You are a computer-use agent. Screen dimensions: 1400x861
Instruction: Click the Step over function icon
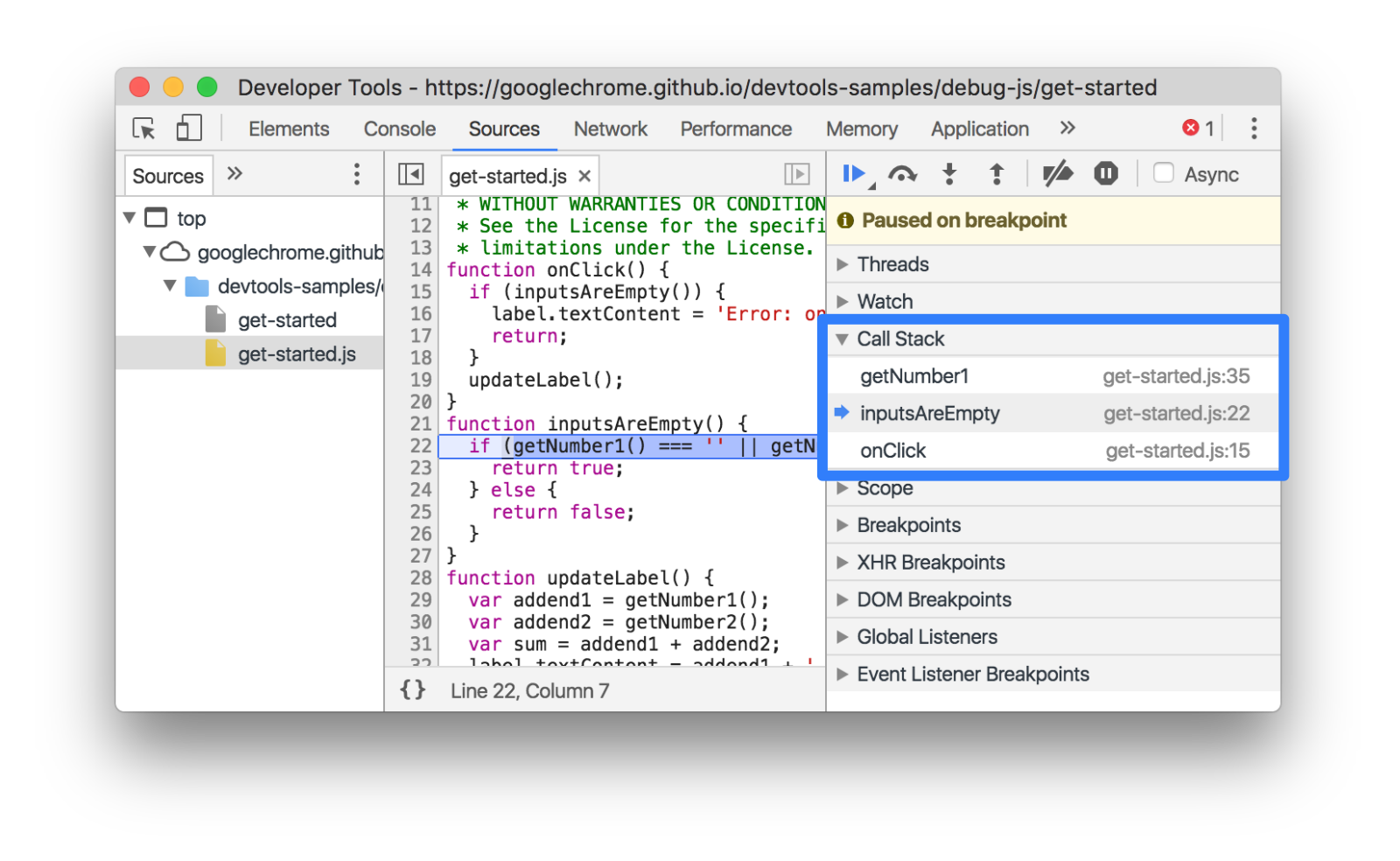[x=902, y=174]
